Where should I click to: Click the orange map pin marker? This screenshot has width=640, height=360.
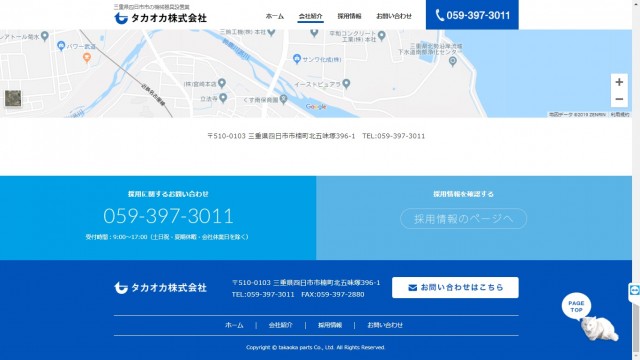pyautogui.click(x=87, y=58)
